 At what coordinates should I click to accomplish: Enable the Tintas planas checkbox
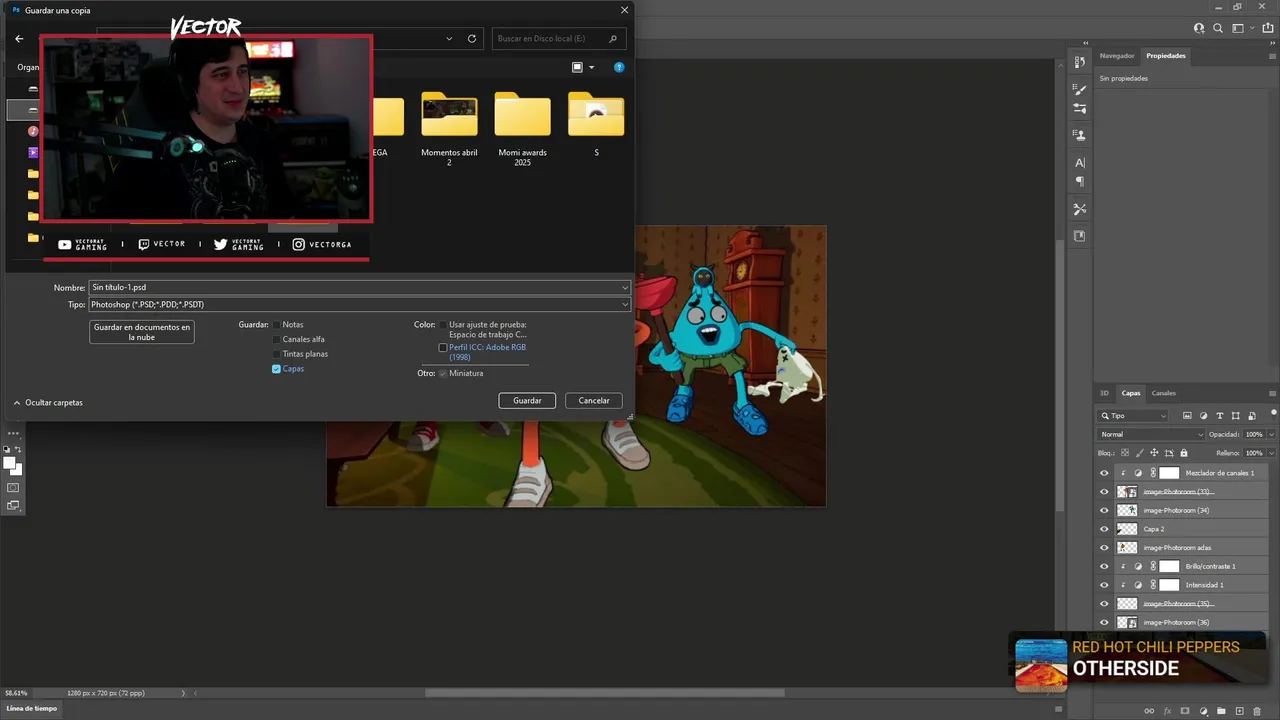[276, 354]
